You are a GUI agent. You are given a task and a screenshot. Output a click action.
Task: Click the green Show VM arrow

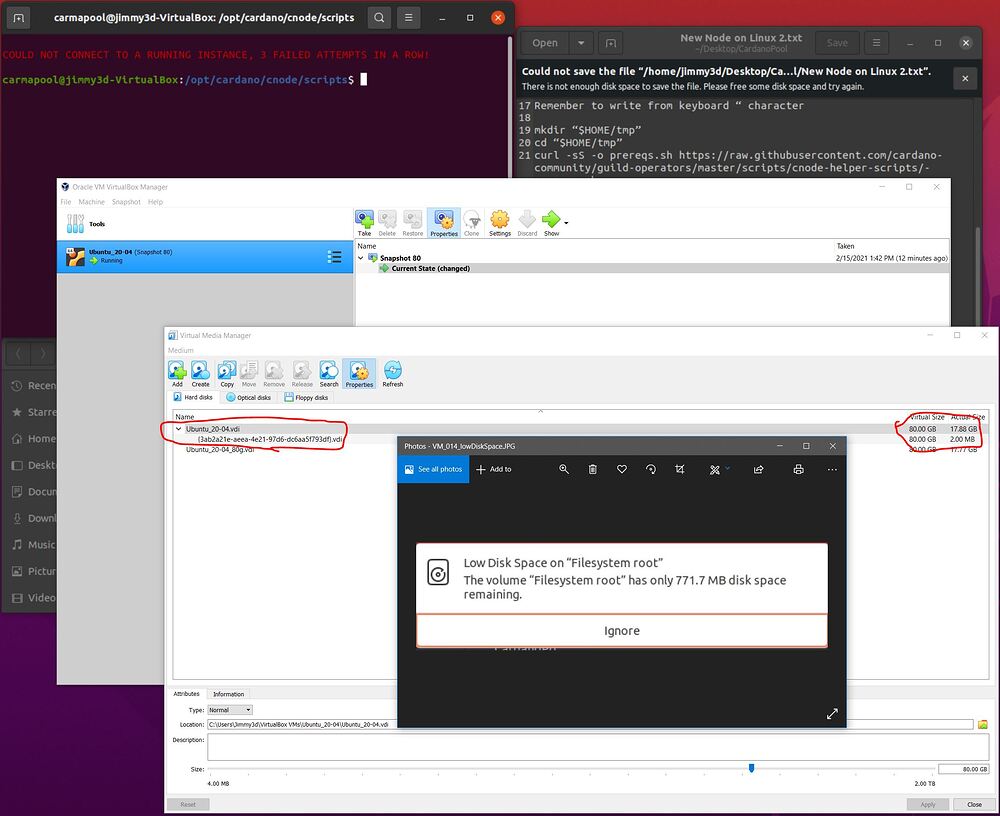click(551, 223)
